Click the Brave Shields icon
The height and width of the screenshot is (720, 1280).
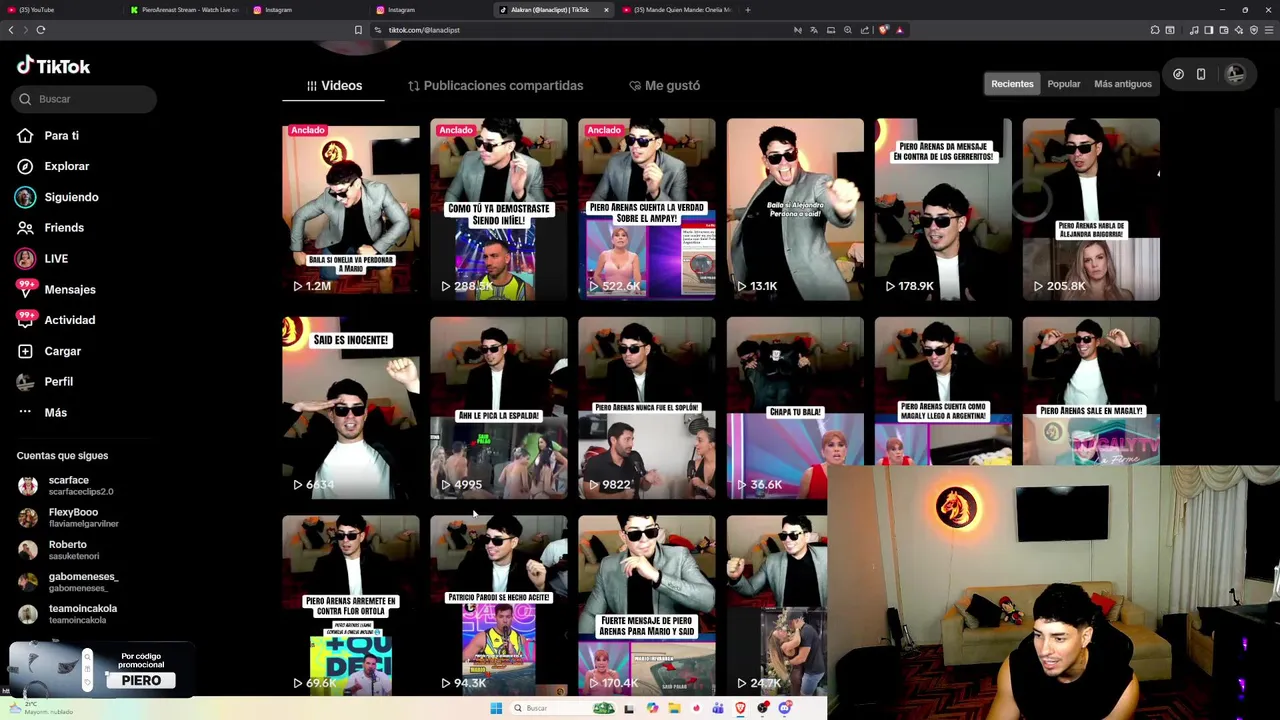(883, 30)
